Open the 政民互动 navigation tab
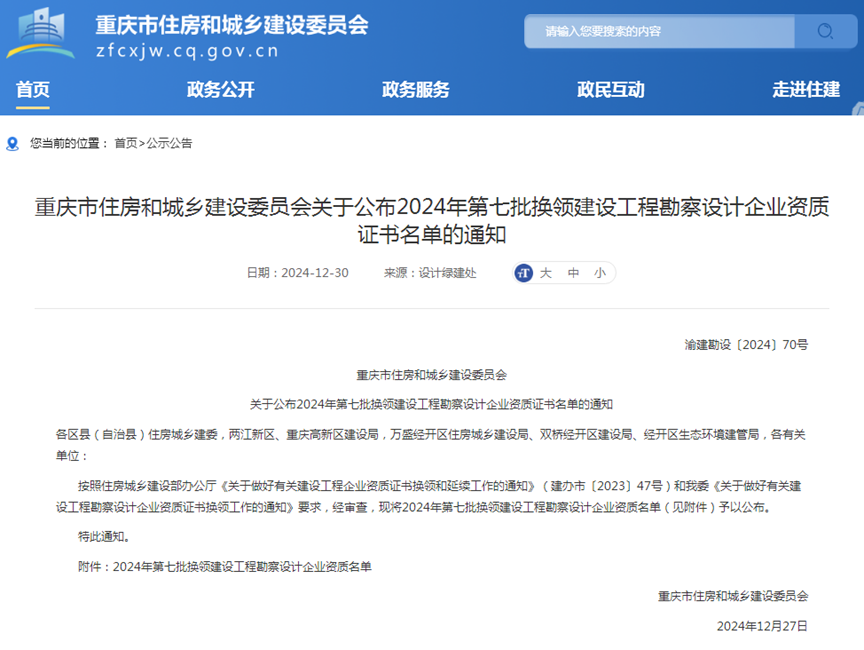Screen dimensions: 864x650 coord(611,89)
